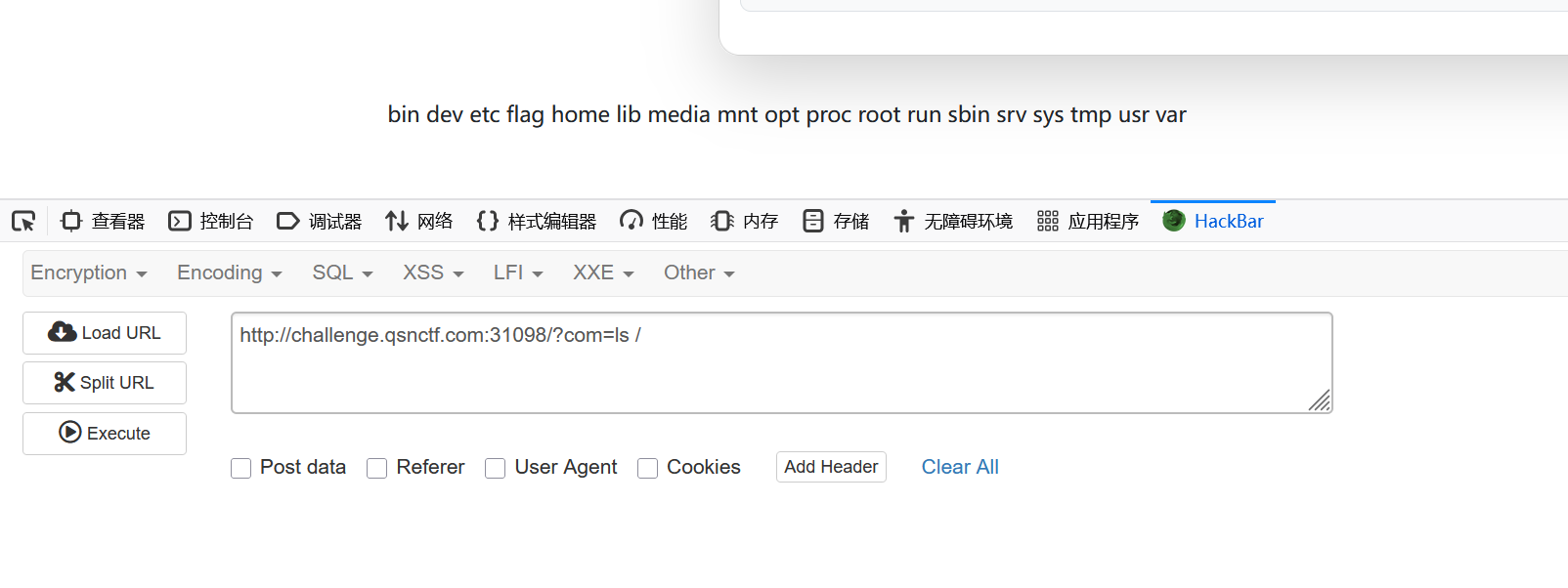This screenshot has width=1568, height=588.
Task: Open the Network (网络) panel
Action: coord(419,222)
